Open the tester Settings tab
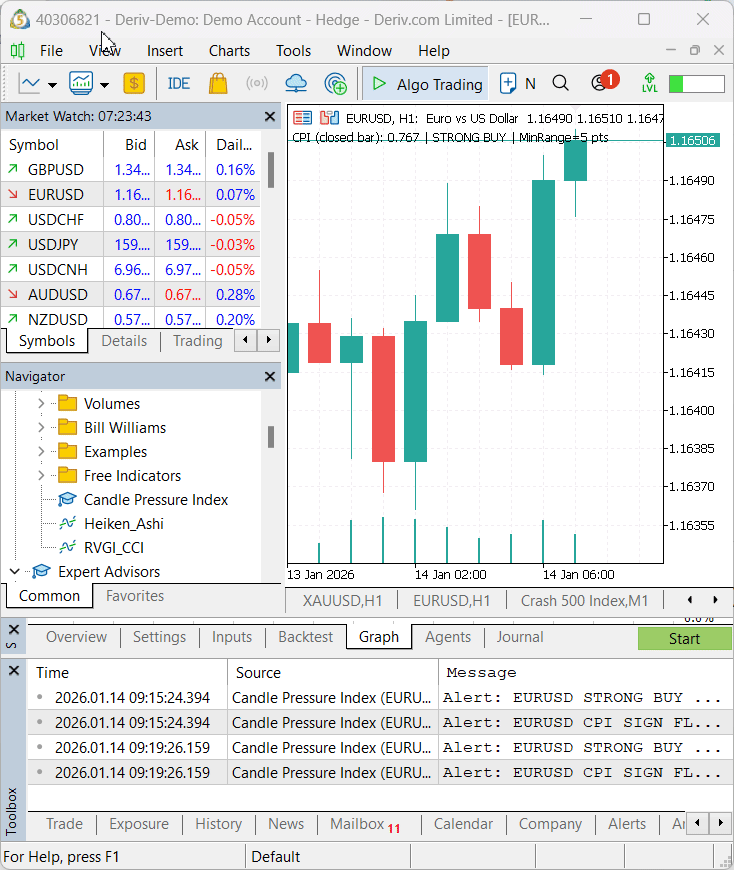734x870 pixels. click(x=159, y=637)
